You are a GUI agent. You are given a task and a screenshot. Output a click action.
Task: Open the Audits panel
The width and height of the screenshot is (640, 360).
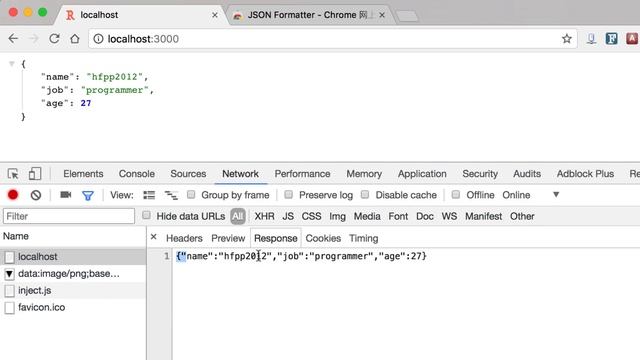pos(527,174)
